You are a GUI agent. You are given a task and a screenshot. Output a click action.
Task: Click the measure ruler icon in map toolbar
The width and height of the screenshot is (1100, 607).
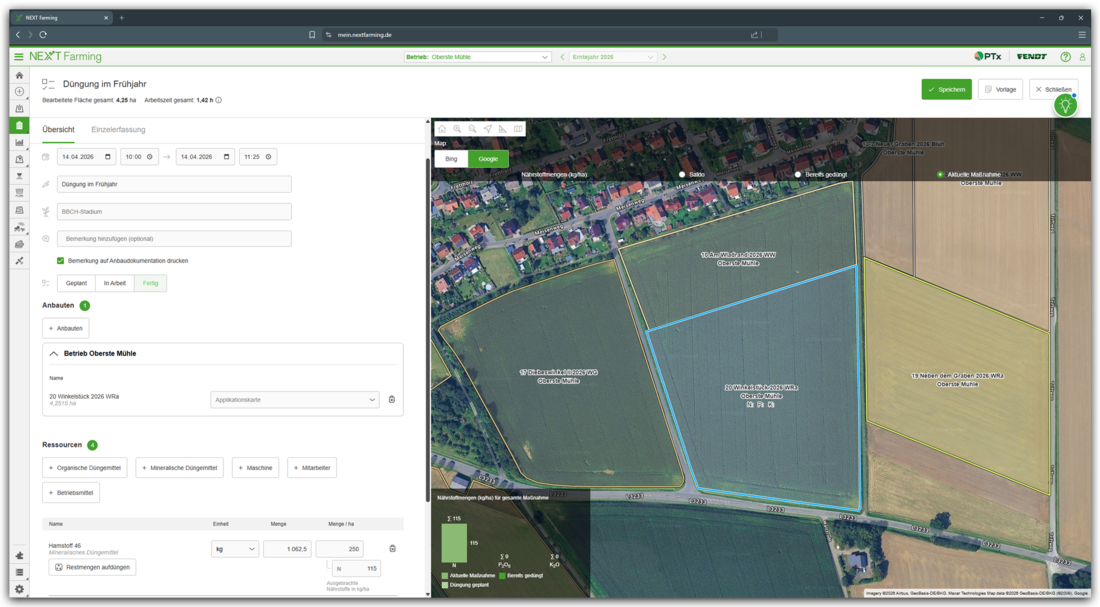point(502,129)
